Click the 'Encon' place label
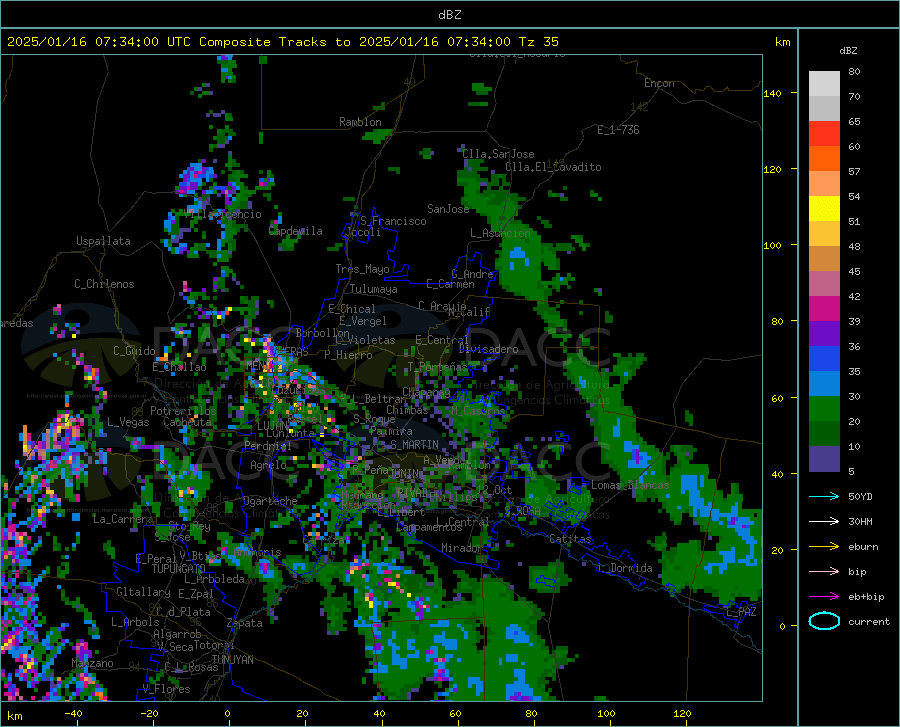Screen dimensions: 900x727 click(x=659, y=83)
